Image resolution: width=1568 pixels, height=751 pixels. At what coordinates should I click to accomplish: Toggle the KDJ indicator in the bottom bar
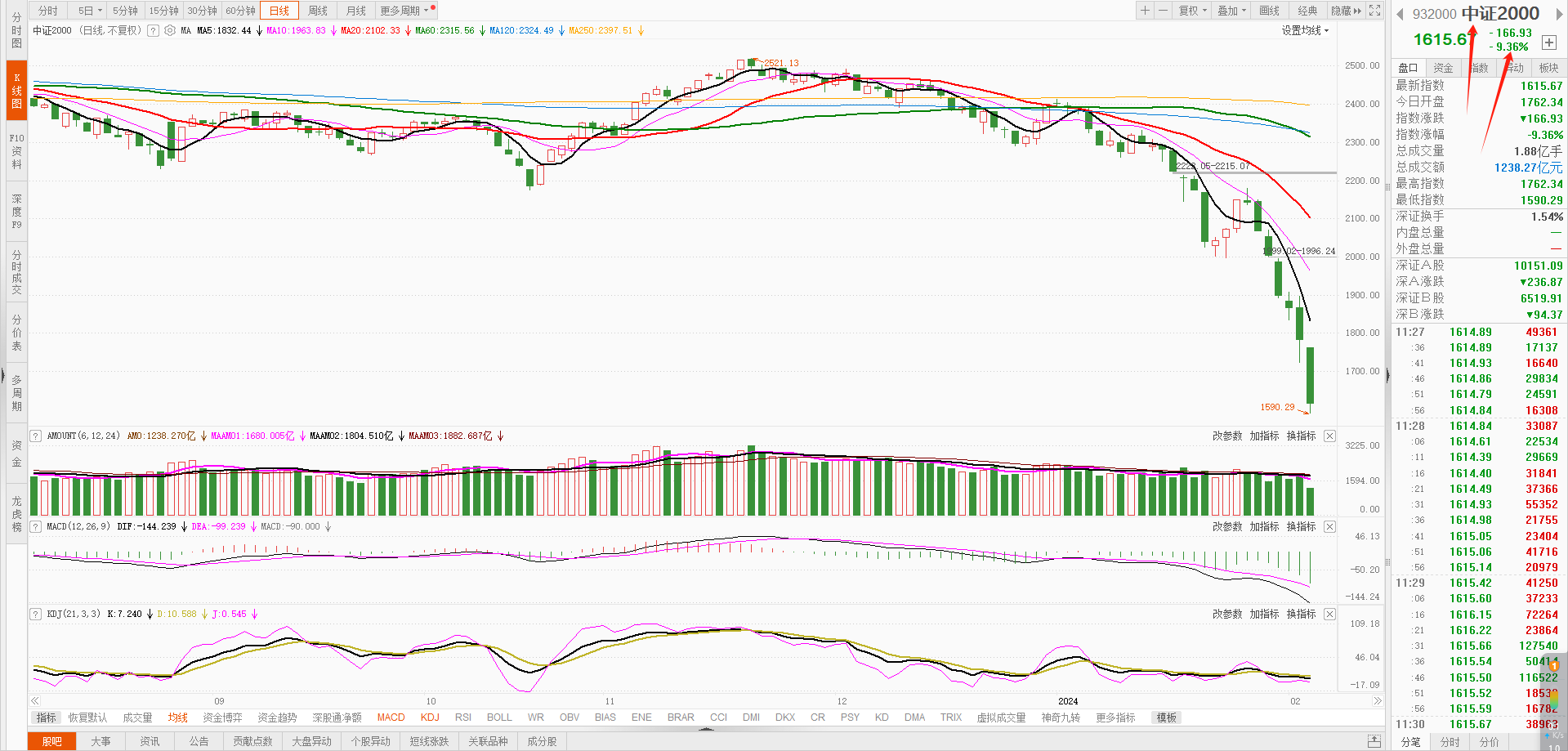point(430,717)
